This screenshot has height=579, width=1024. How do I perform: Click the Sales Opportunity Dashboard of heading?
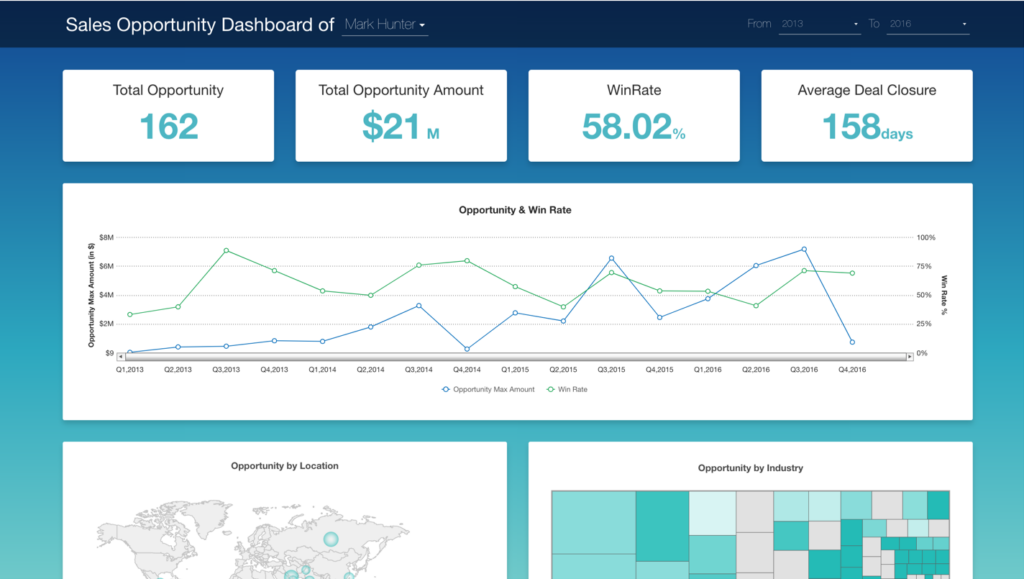tap(200, 25)
